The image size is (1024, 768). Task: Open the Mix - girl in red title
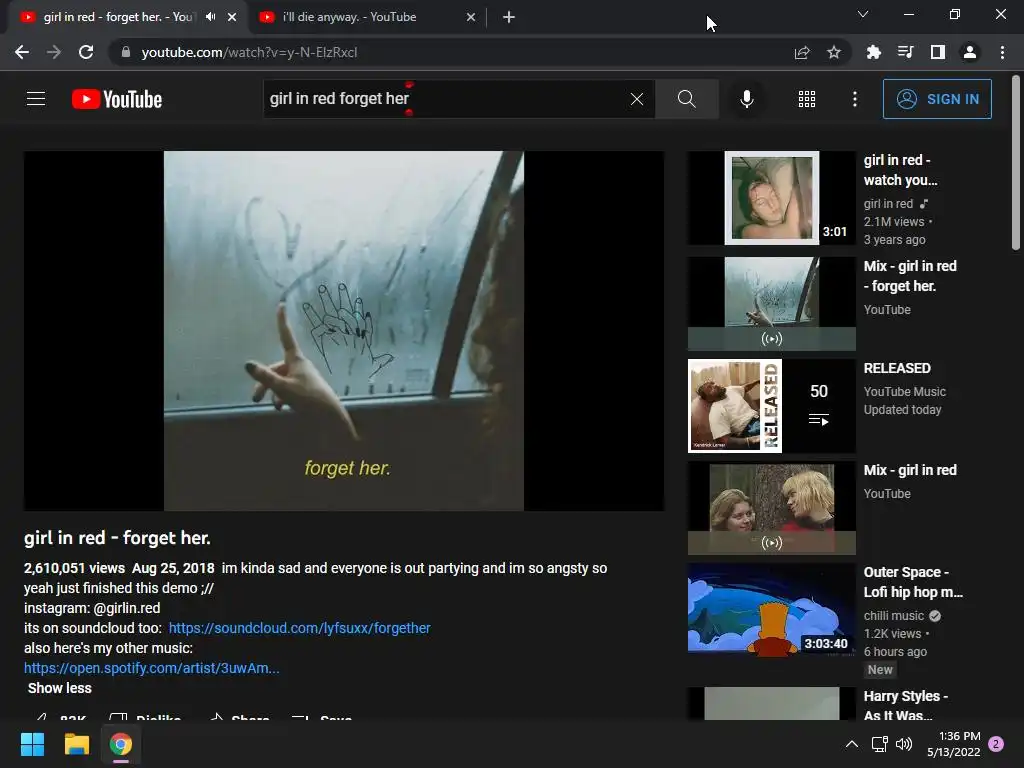pos(910,470)
